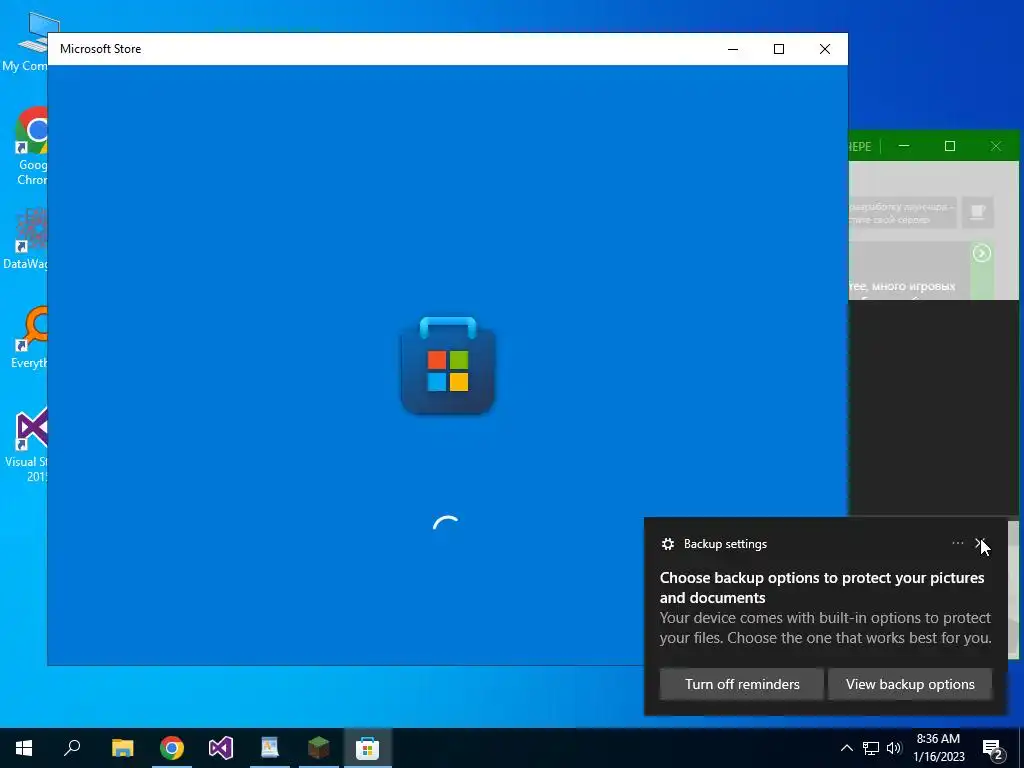Image resolution: width=1024 pixels, height=768 pixels.
Task: Select the Everything search desktop shortcut
Action: (30, 338)
